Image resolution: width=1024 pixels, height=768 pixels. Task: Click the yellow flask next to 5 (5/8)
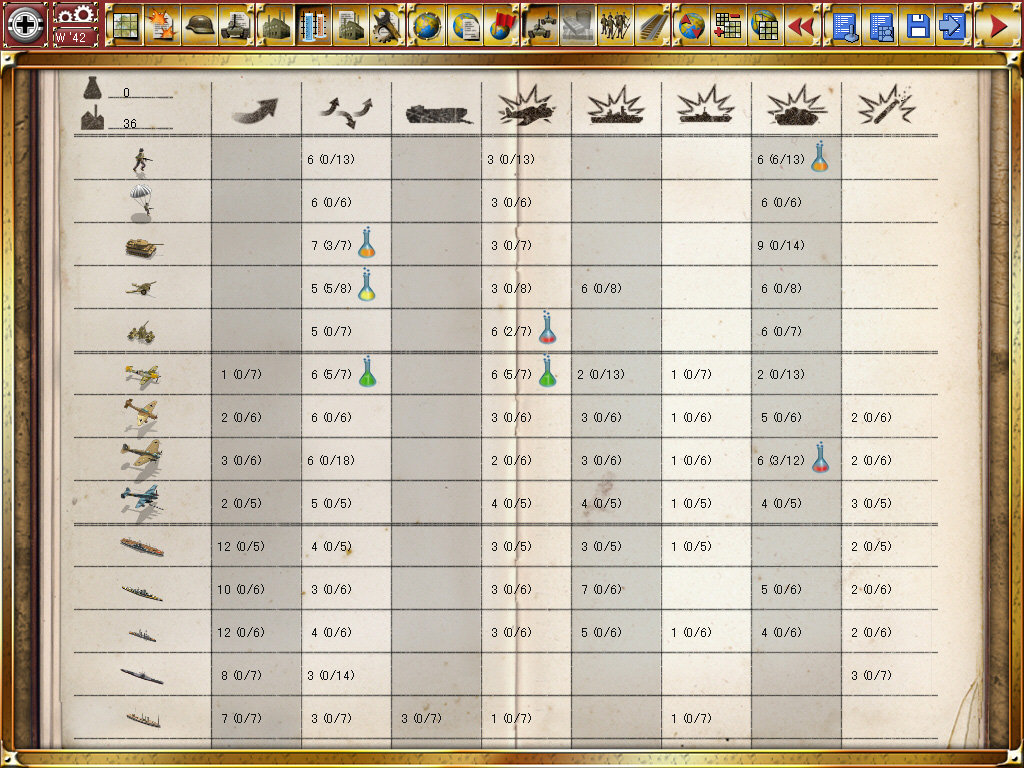click(x=366, y=285)
